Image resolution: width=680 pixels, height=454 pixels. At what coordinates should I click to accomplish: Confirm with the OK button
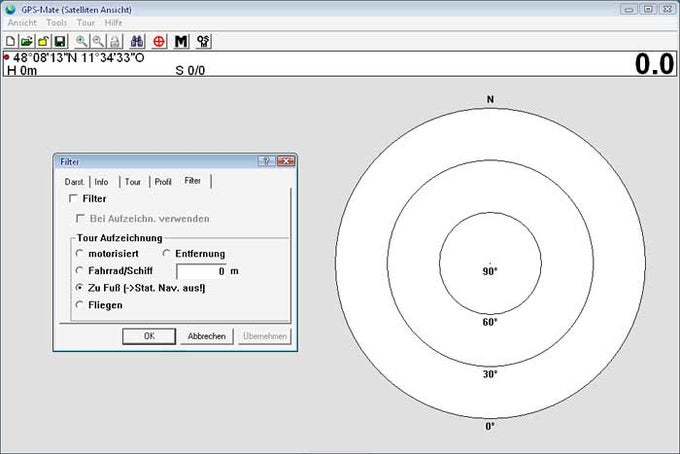point(149,336)
